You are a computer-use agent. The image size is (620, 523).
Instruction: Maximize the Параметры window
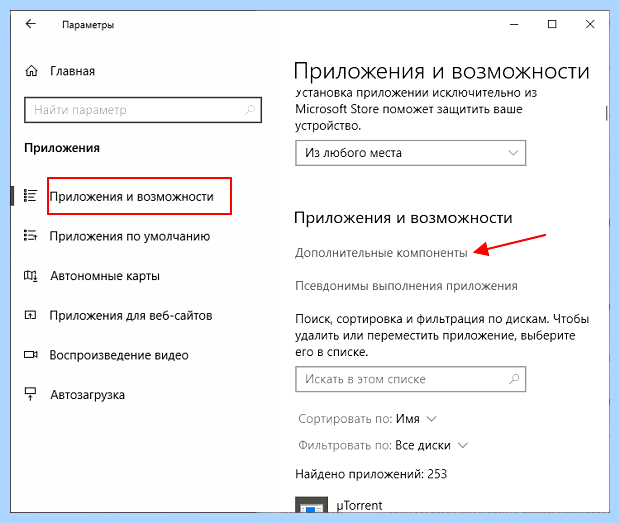tap(552, 25)
